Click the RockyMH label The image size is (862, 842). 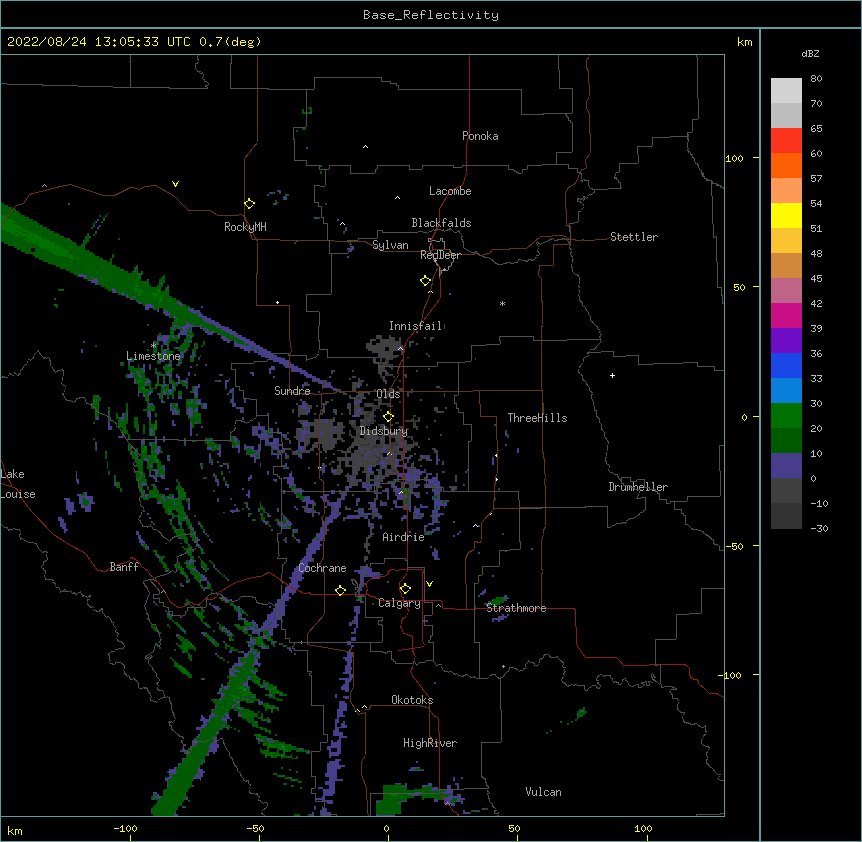click(245, 227)
